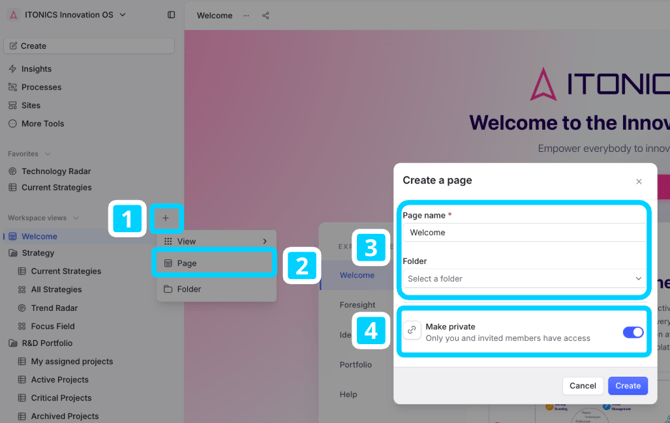Click the All Strategies grid icon
The width and height of the screenshot is (670, 423).
(22, 290)
